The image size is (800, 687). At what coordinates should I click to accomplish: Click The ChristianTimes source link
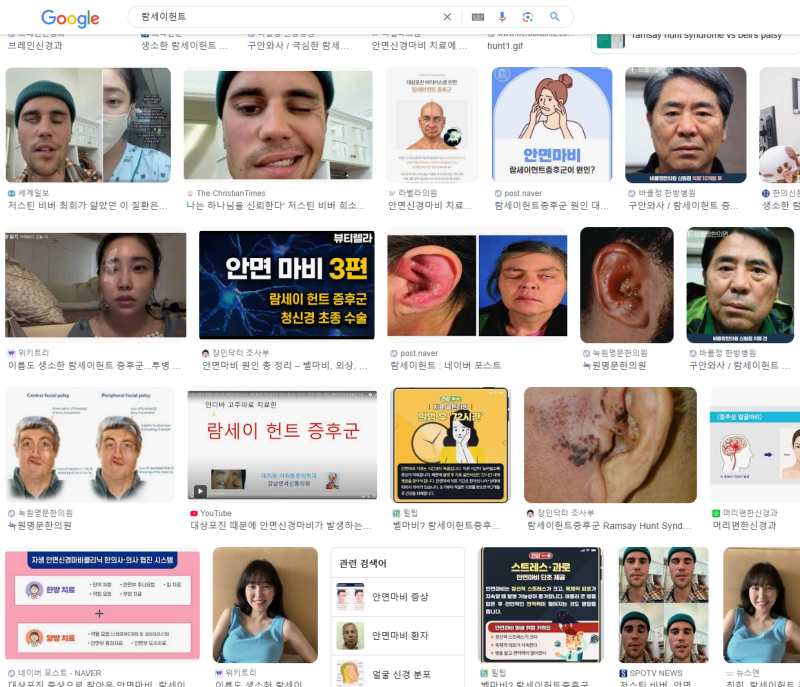pyautogui.click(x=226, y=193)
